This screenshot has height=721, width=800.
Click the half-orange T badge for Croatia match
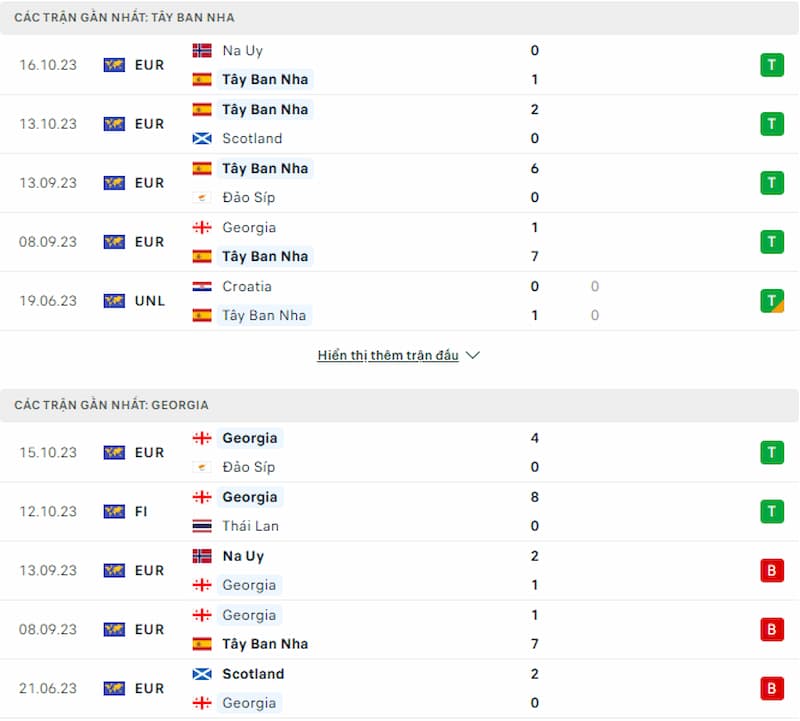771,301
